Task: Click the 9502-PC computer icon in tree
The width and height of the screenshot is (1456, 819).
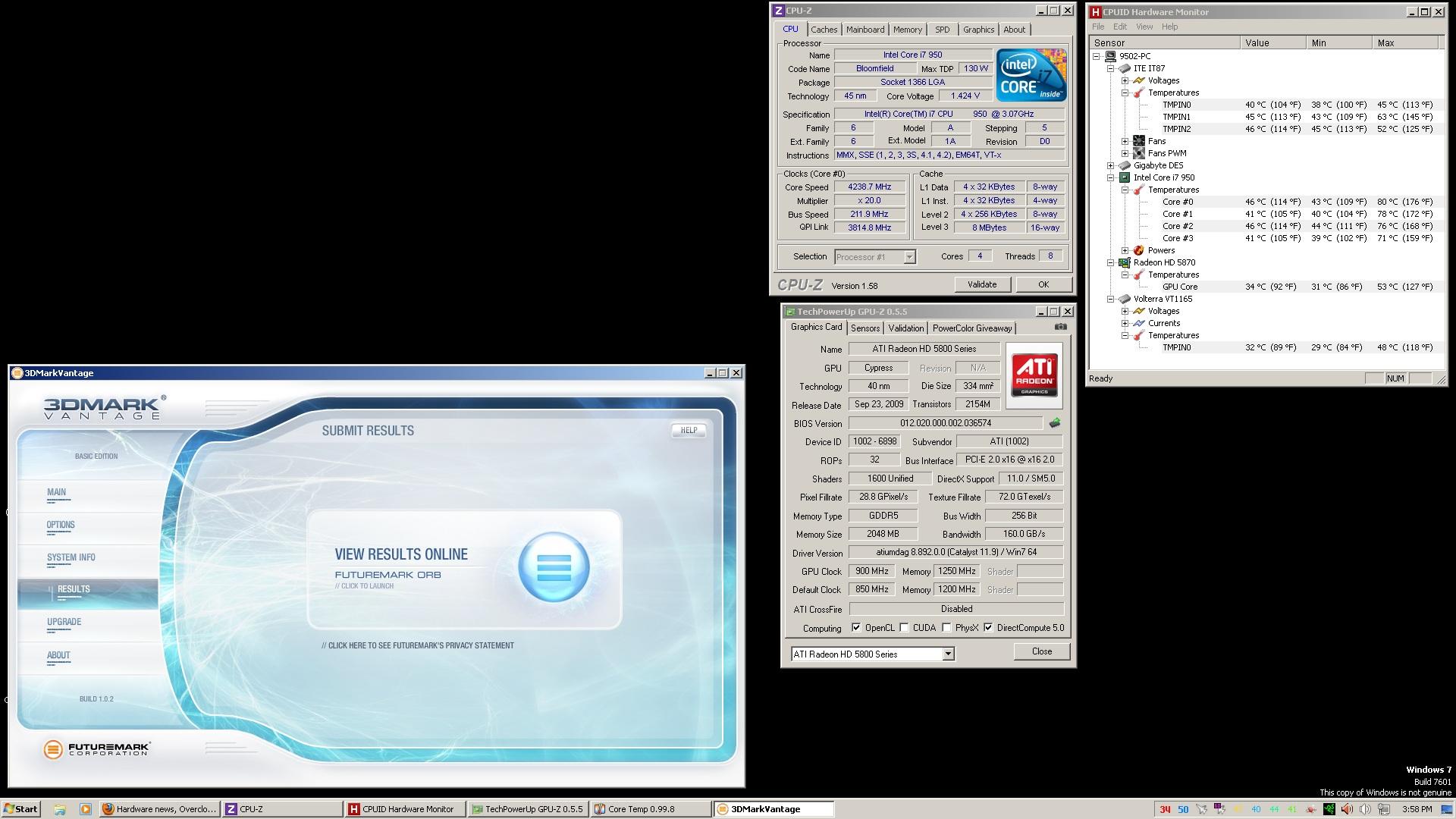Action: pyautogui.click(x=1111, y=56)
